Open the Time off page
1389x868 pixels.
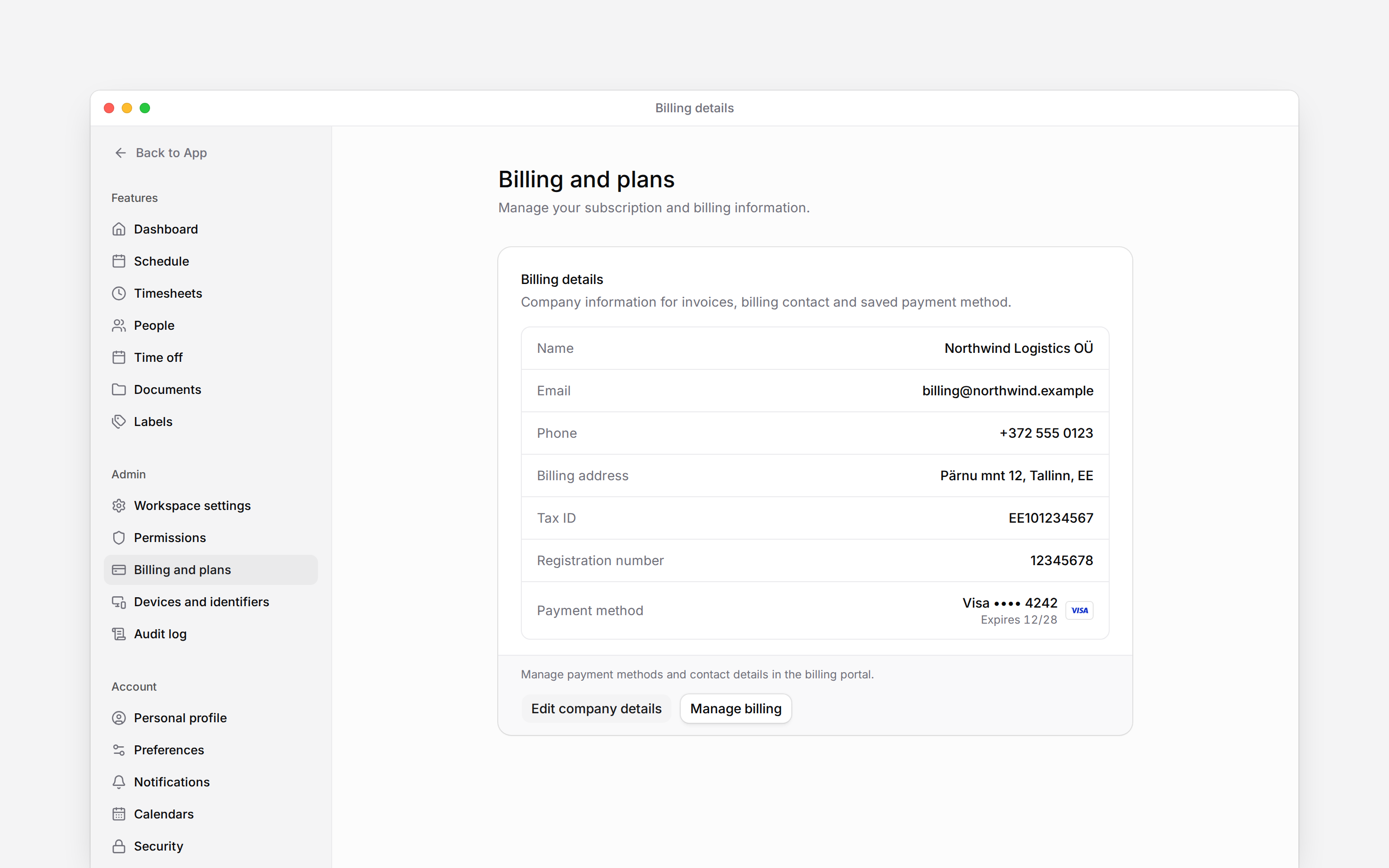coord(210,358)
